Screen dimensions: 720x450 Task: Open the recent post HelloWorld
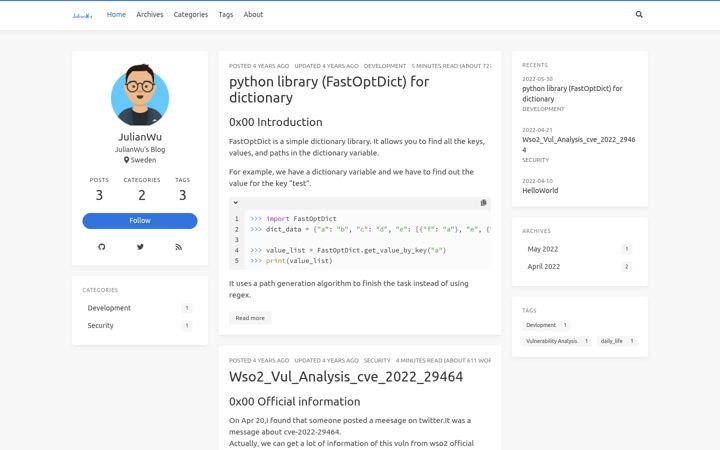540,191
